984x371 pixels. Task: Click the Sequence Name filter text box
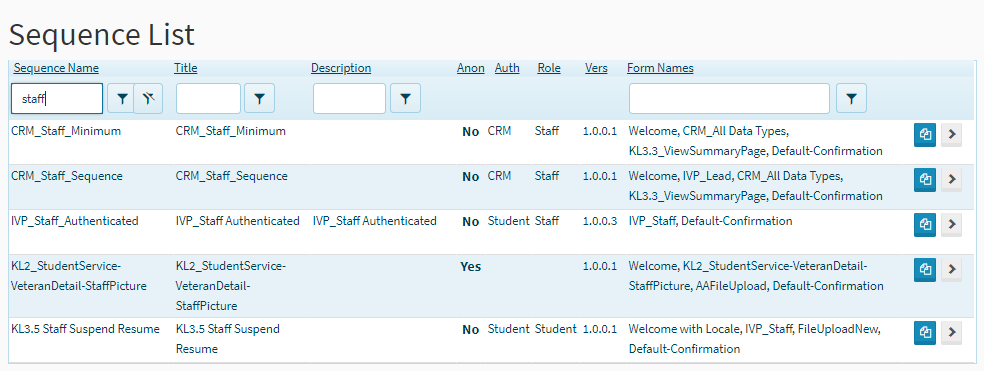57,99
